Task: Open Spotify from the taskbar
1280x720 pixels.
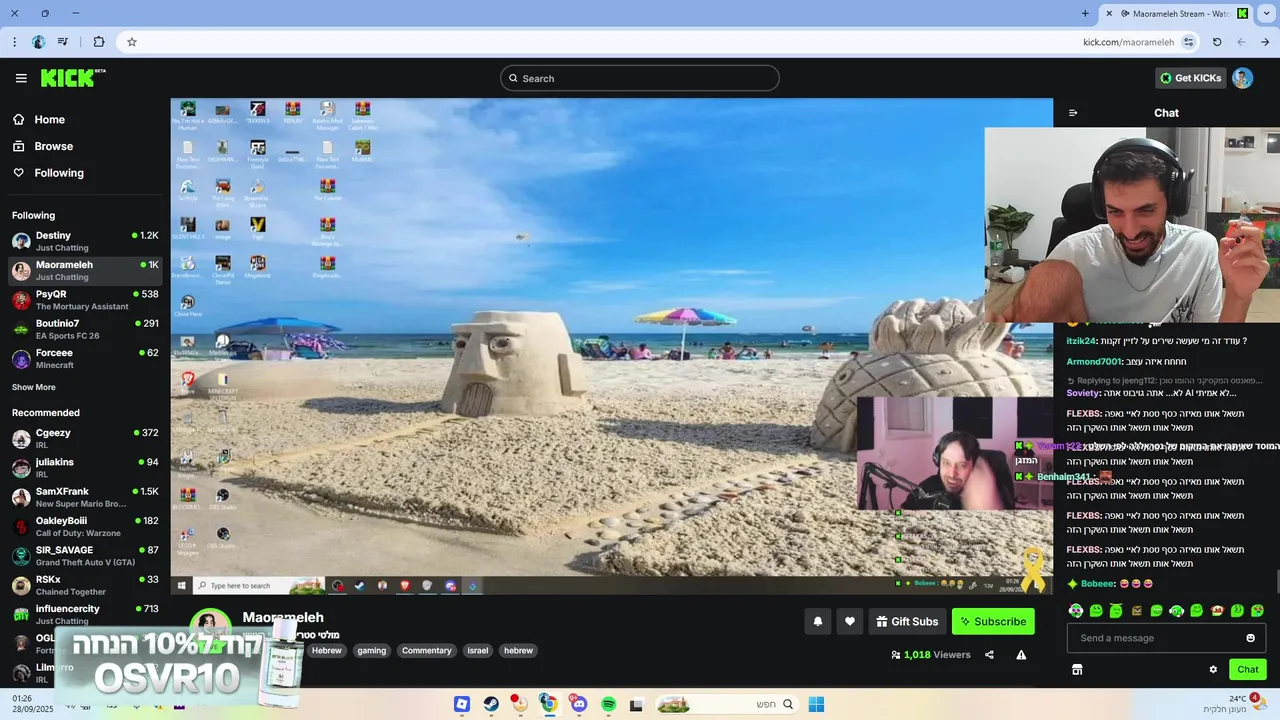Action: 608,704
